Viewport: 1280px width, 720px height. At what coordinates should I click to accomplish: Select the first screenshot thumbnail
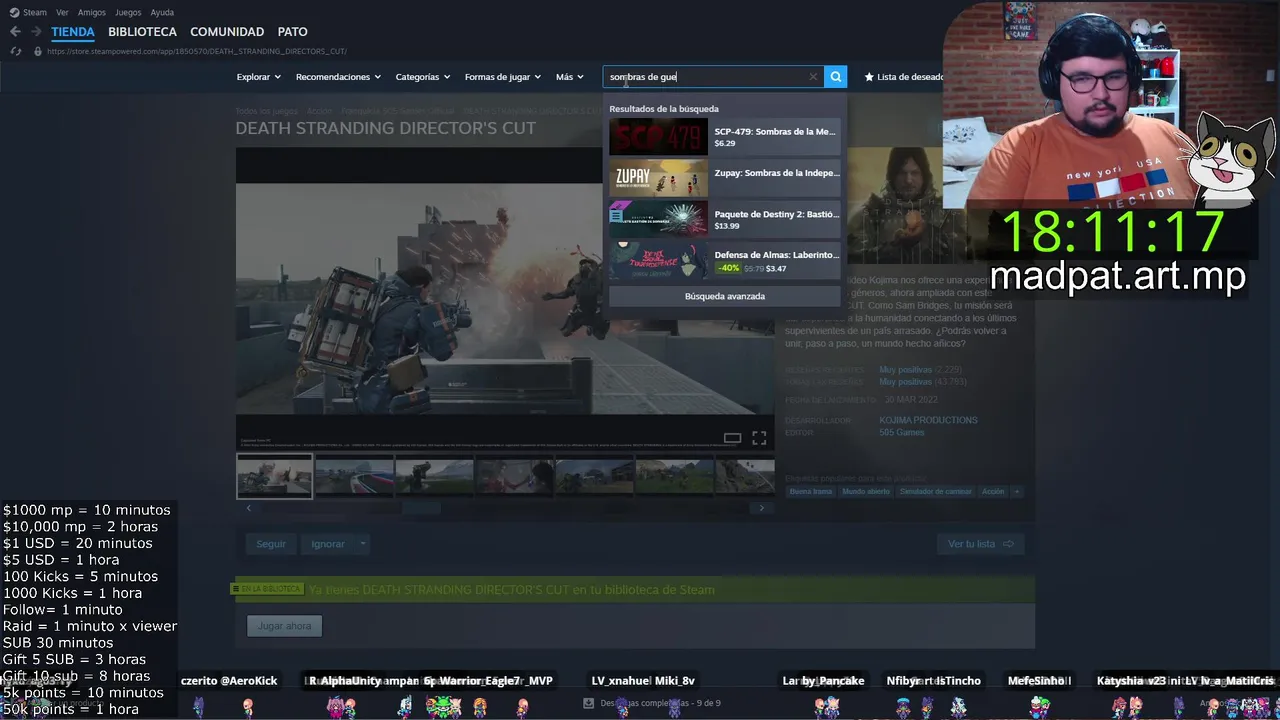pyautogui.click(x=274, y=476)
